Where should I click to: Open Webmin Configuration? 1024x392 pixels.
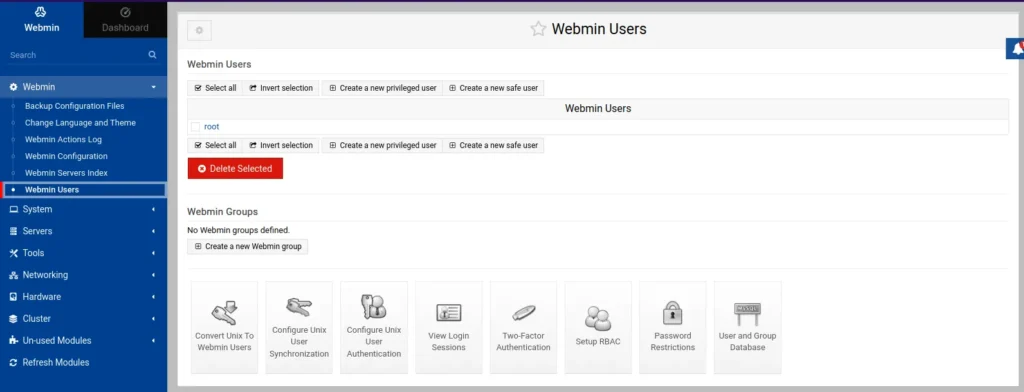pos(66,156)
